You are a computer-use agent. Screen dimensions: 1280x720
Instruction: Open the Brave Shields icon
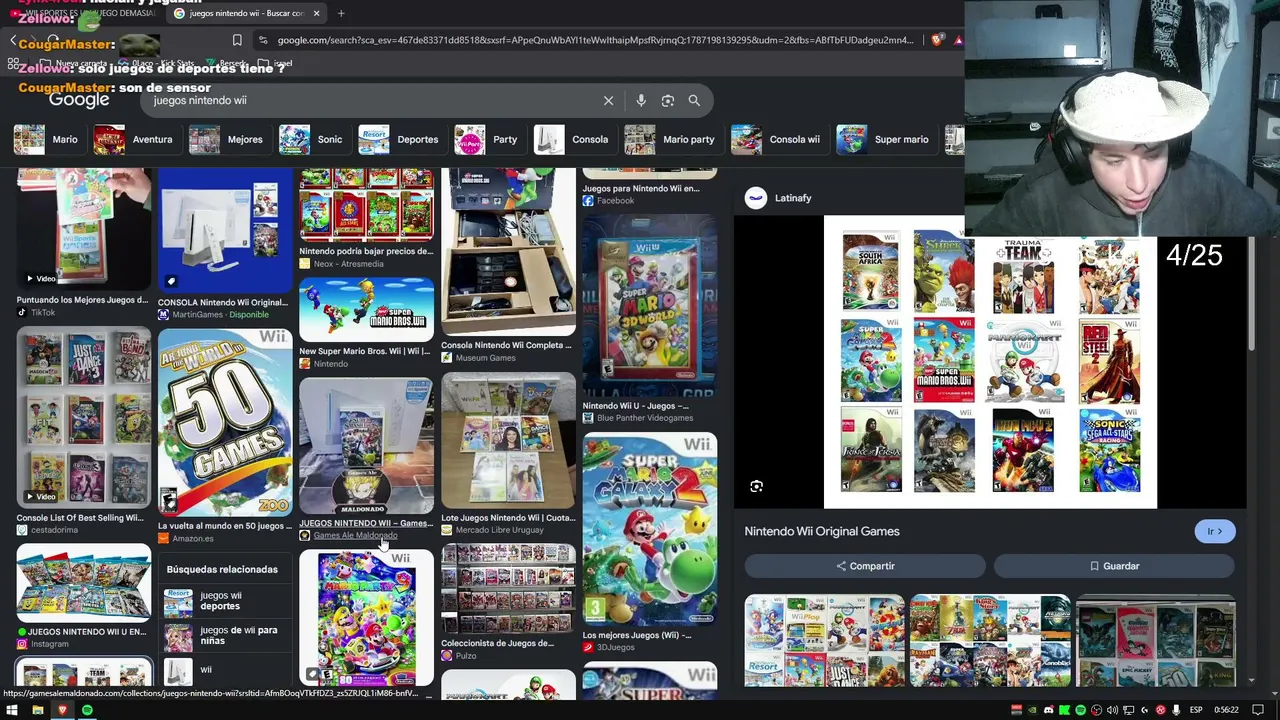[937, 40]
